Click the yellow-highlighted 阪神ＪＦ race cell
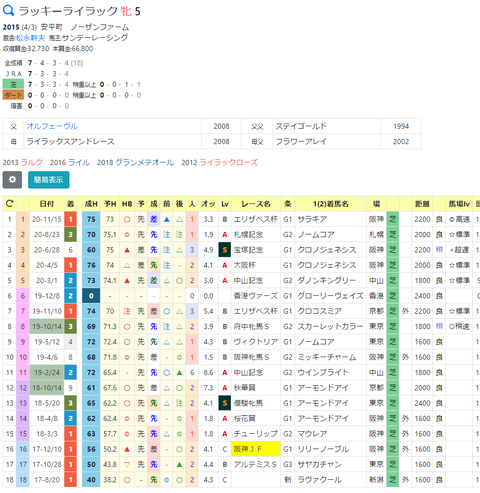 (256, 449)
